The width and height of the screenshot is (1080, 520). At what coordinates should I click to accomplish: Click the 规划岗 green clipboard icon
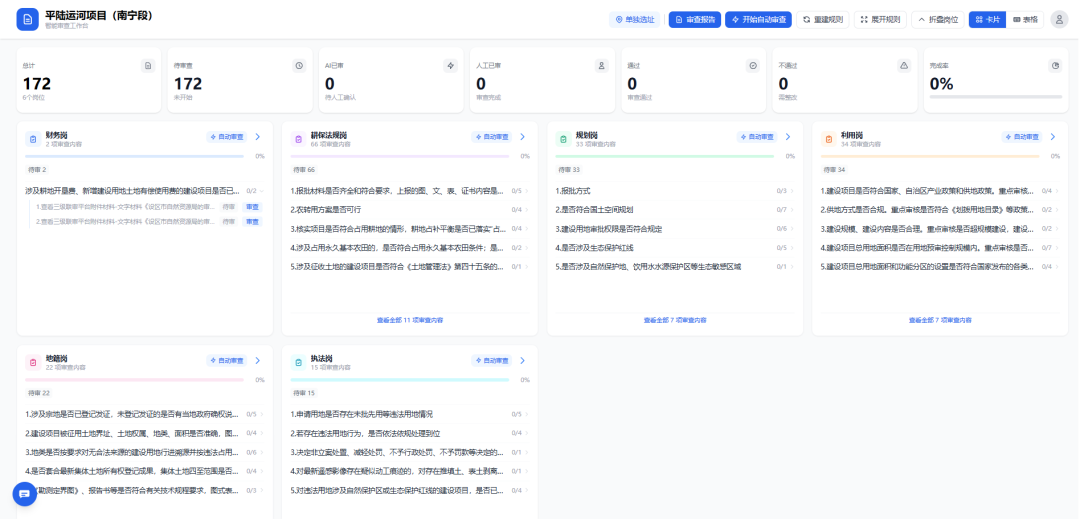[x=563, y=139]
